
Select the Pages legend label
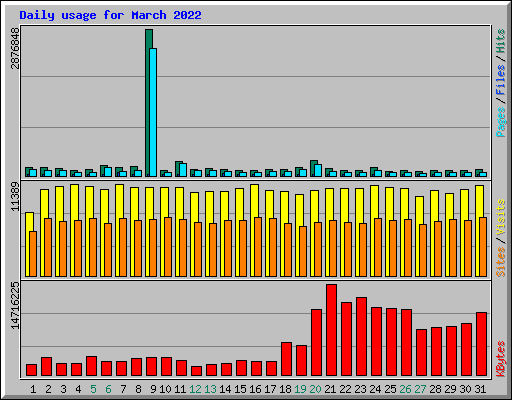point(501,122)
